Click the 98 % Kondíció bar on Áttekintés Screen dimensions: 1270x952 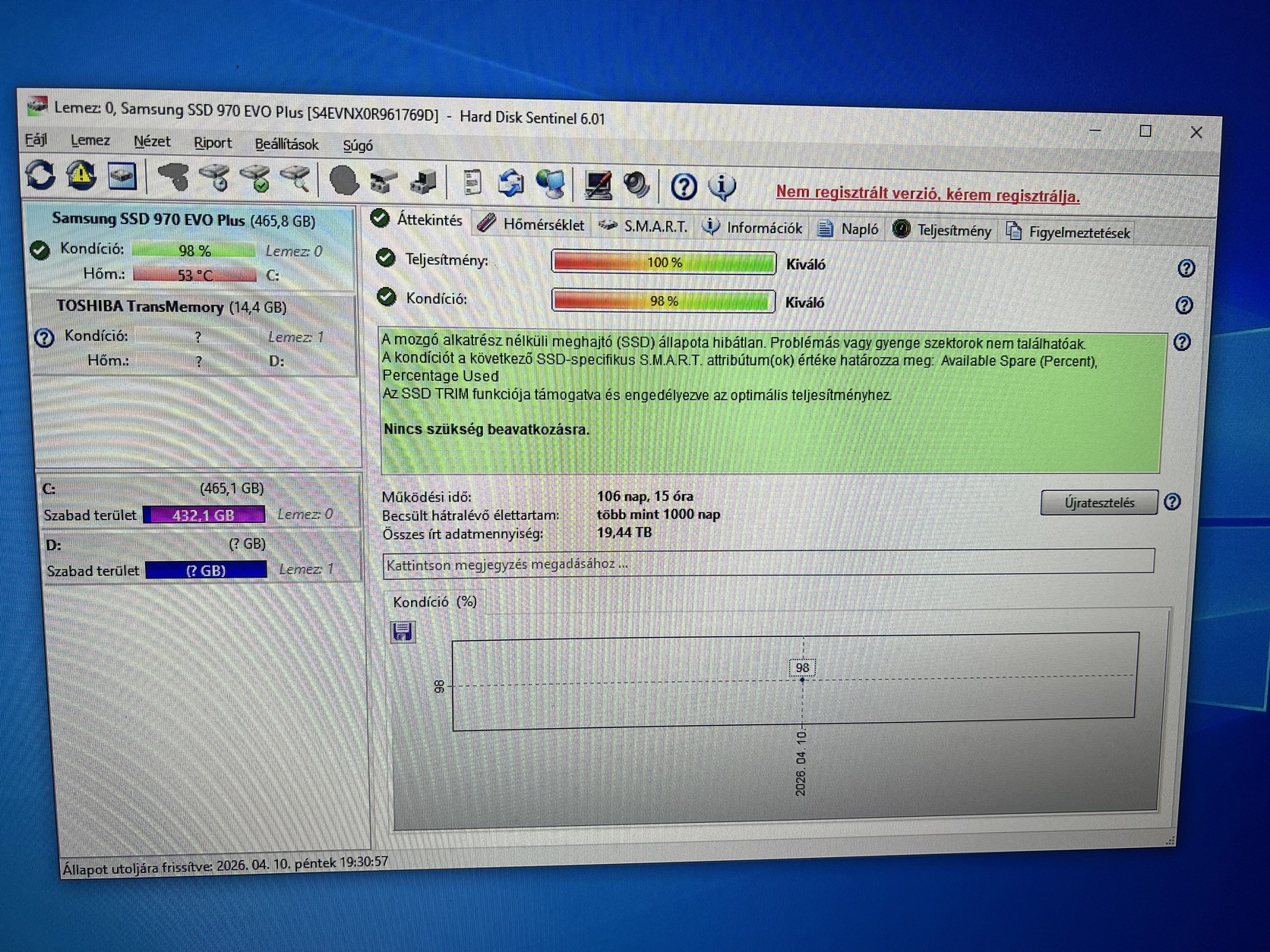click(663, 301)
